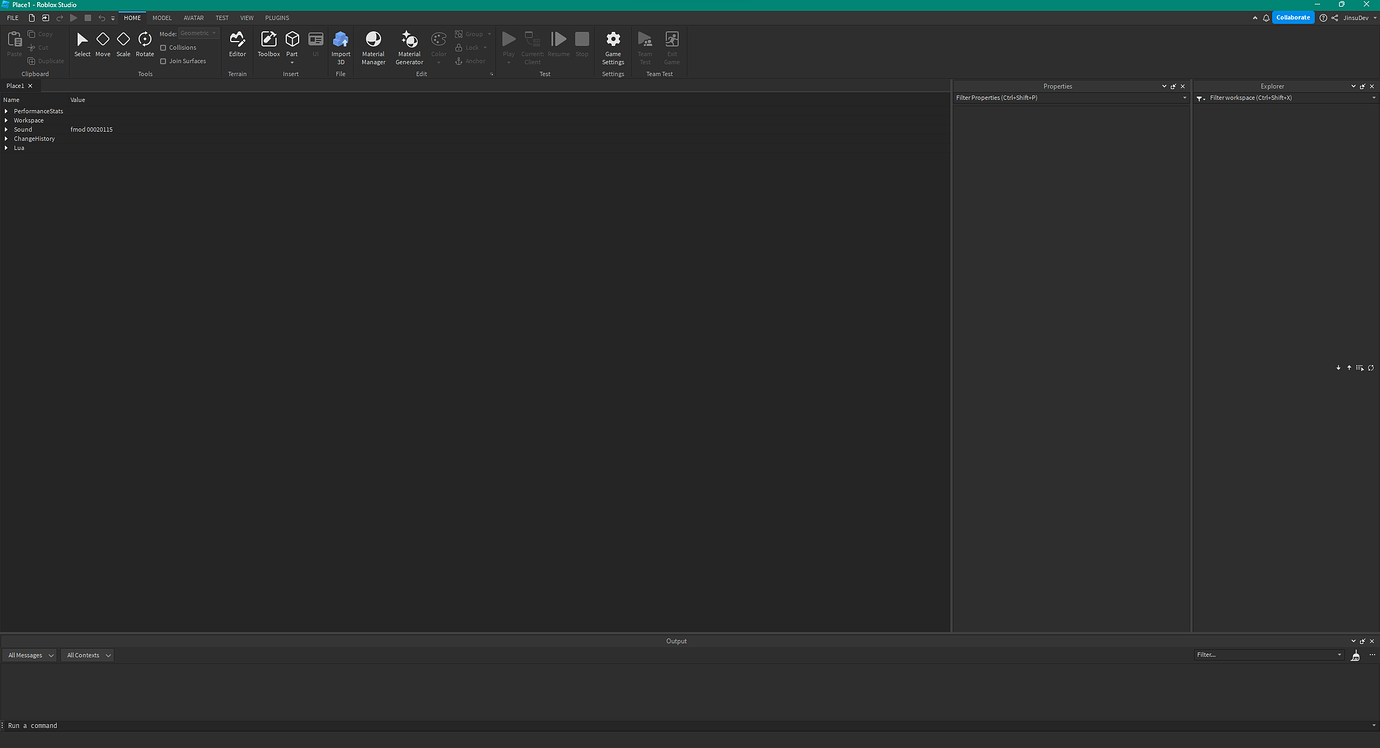Expand the Sound entry showing fmod value

pos(7,129)
